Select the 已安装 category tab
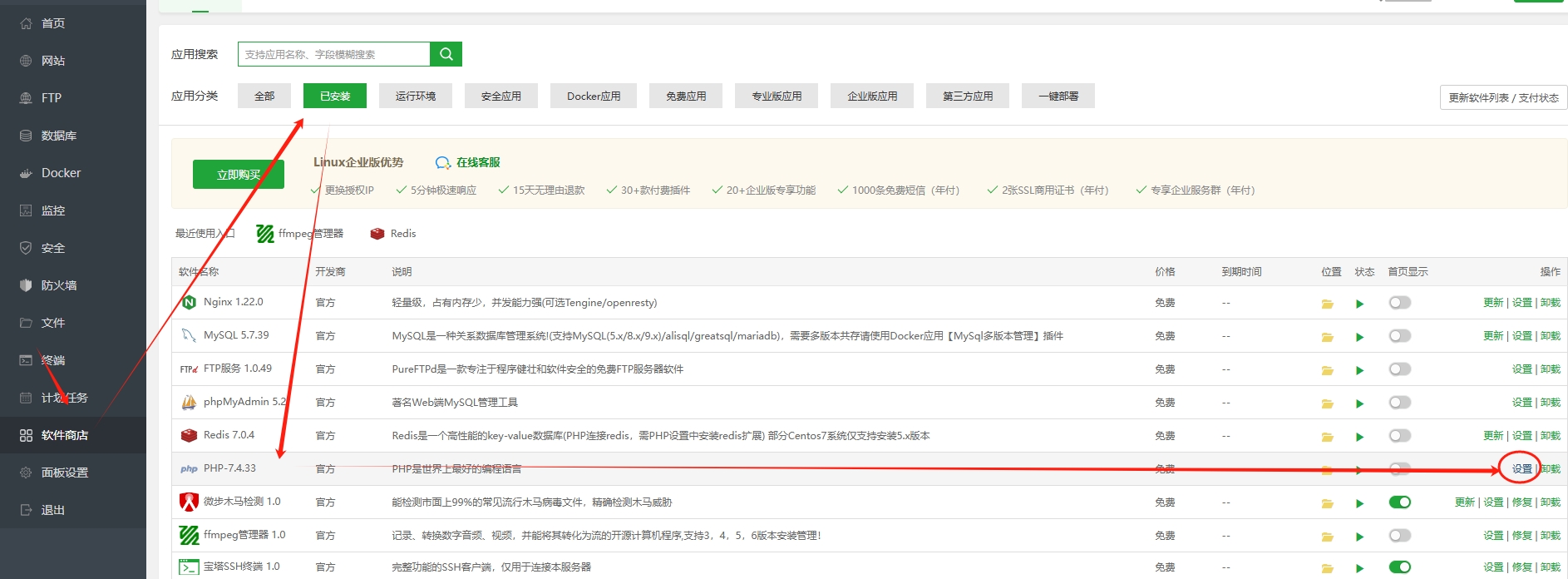Viewport: 1568px width, 579px height. (x=334, y=96)
